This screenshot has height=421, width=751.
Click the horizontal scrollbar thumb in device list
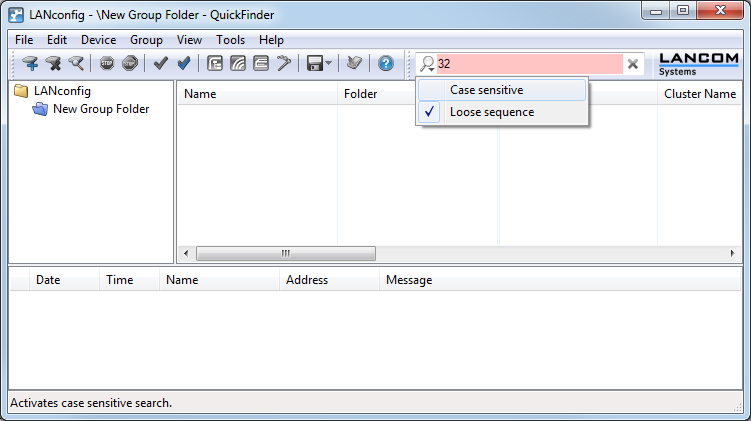(x=285, y=254)
